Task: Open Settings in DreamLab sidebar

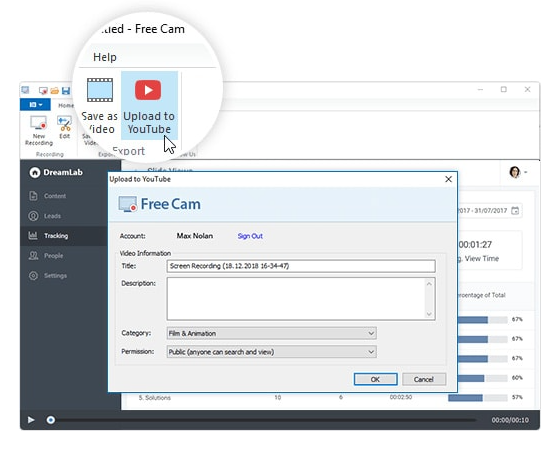Action: pyautogui.click(x=55, y=276)
